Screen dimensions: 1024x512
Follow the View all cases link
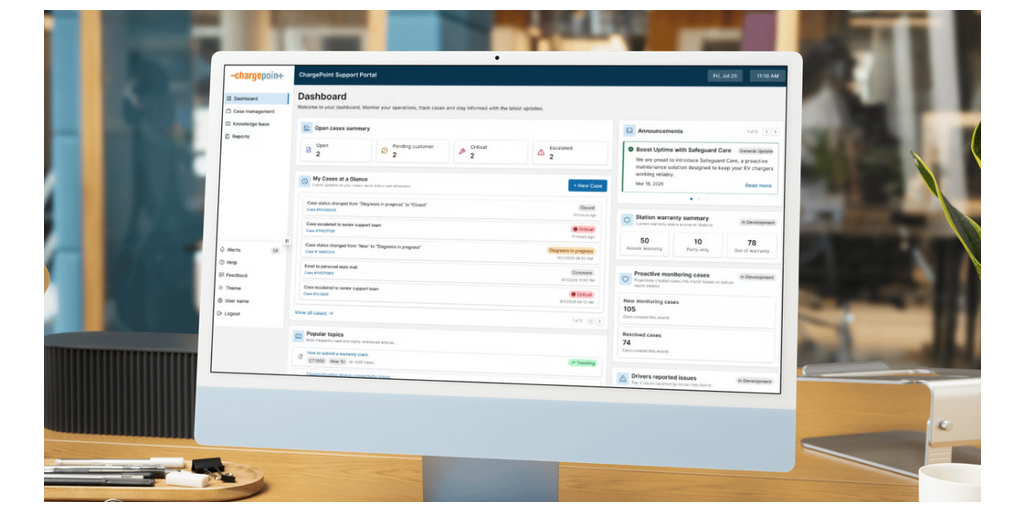click(314, 313)
